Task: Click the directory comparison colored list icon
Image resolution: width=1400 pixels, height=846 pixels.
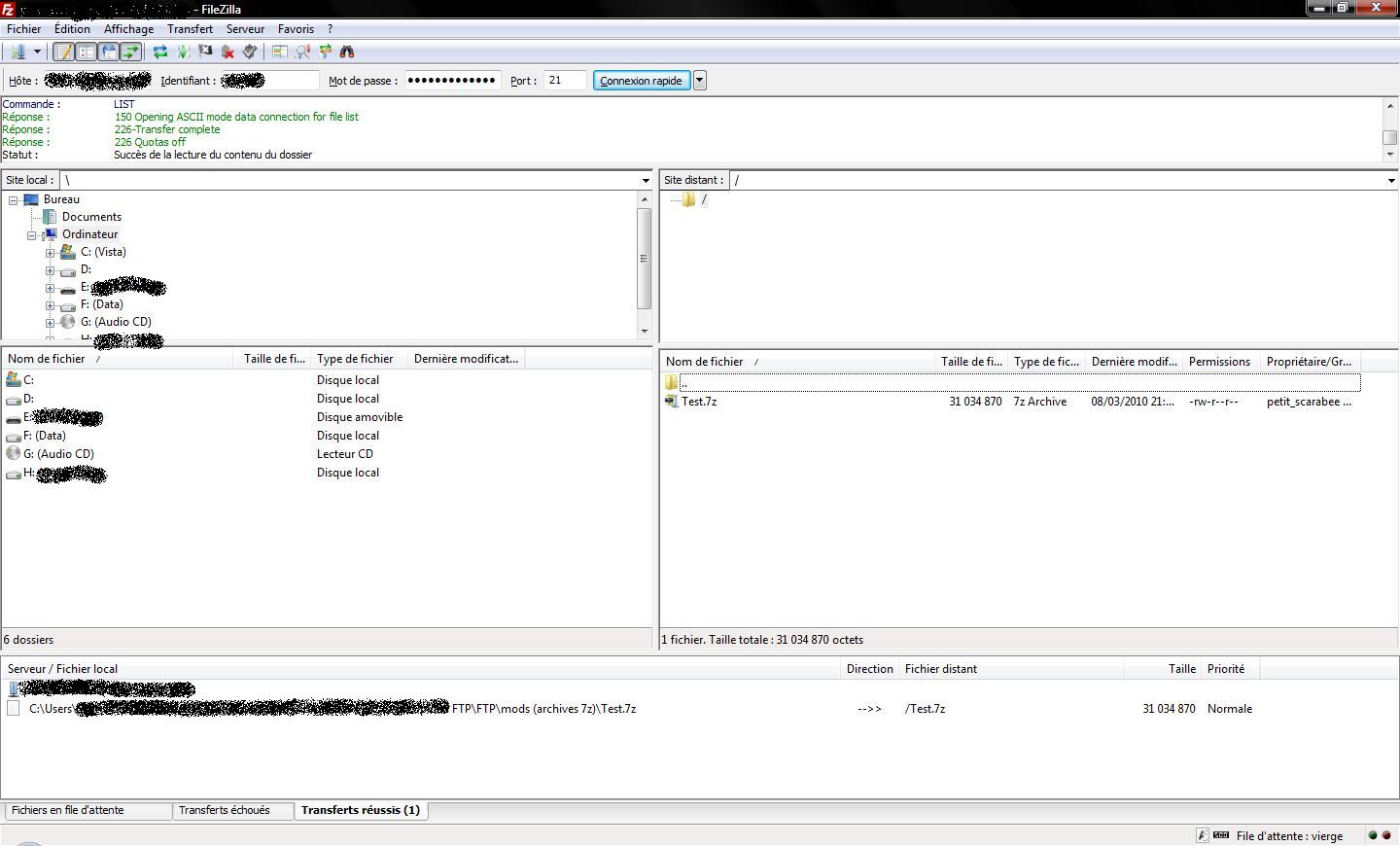Action: point(280,52)
